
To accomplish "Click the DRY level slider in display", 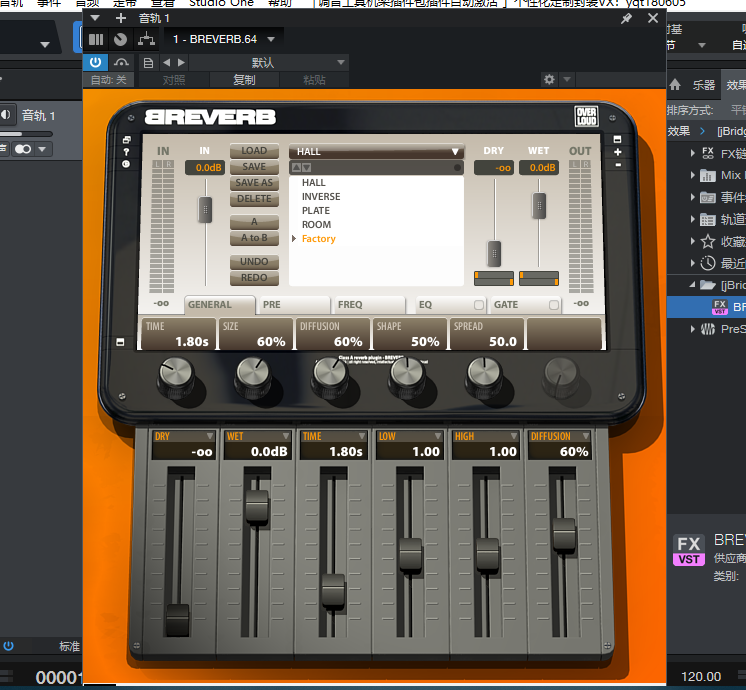I will (x=494, y=254).
